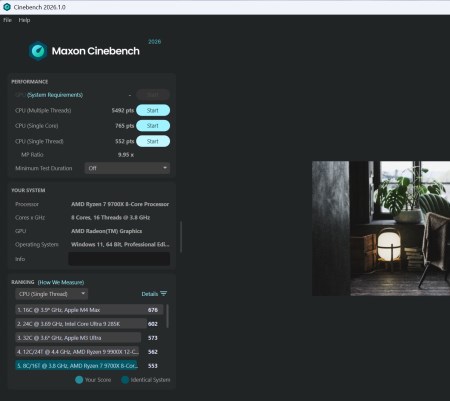This screenshot has height=401, width=450.
Task: Click the ranking list scrollbar
Action: (x=167, y=316)
